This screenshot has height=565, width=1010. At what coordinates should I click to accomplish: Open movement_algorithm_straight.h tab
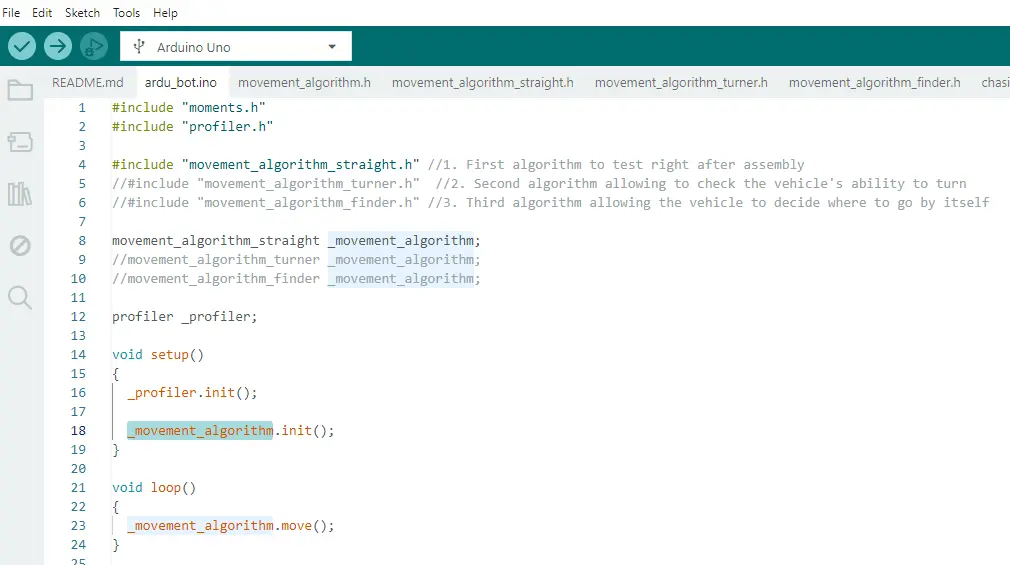(x=482, y=82)
